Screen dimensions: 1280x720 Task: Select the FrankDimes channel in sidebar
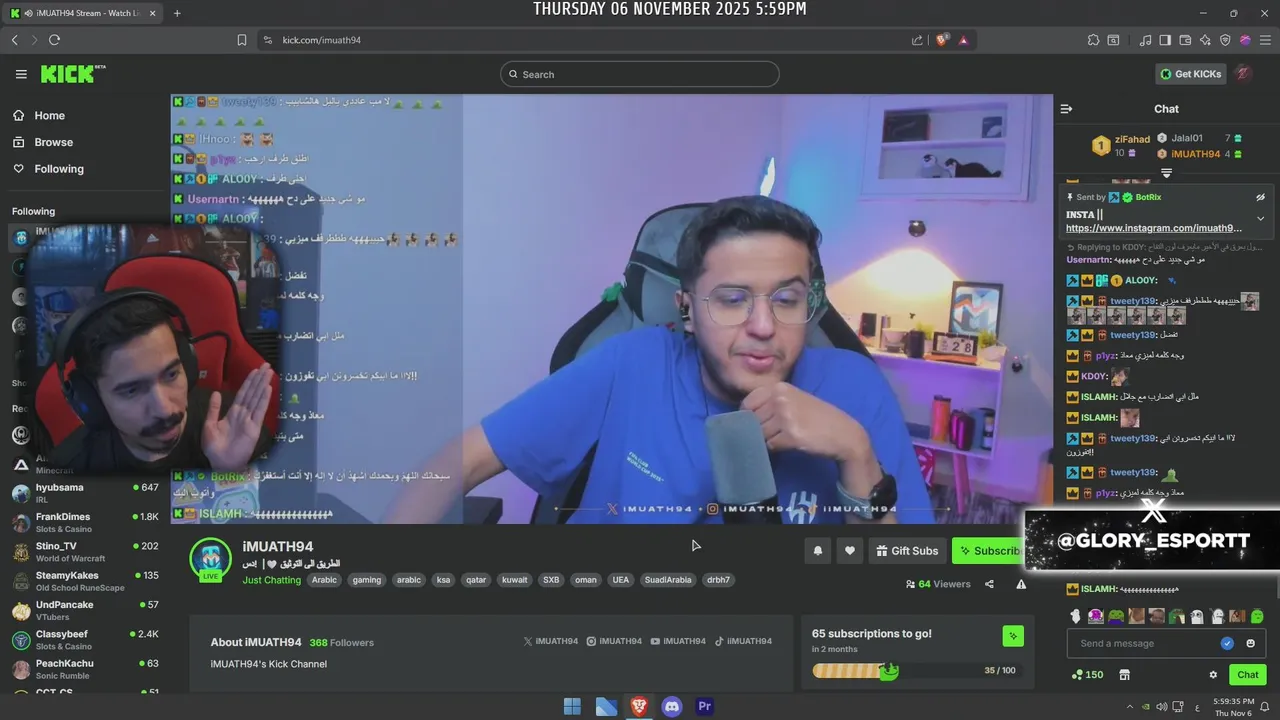86,522
